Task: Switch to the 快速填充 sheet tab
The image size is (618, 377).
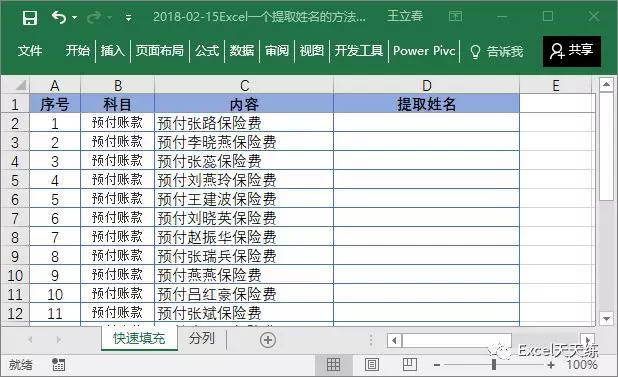Action: tap(139, 338)
